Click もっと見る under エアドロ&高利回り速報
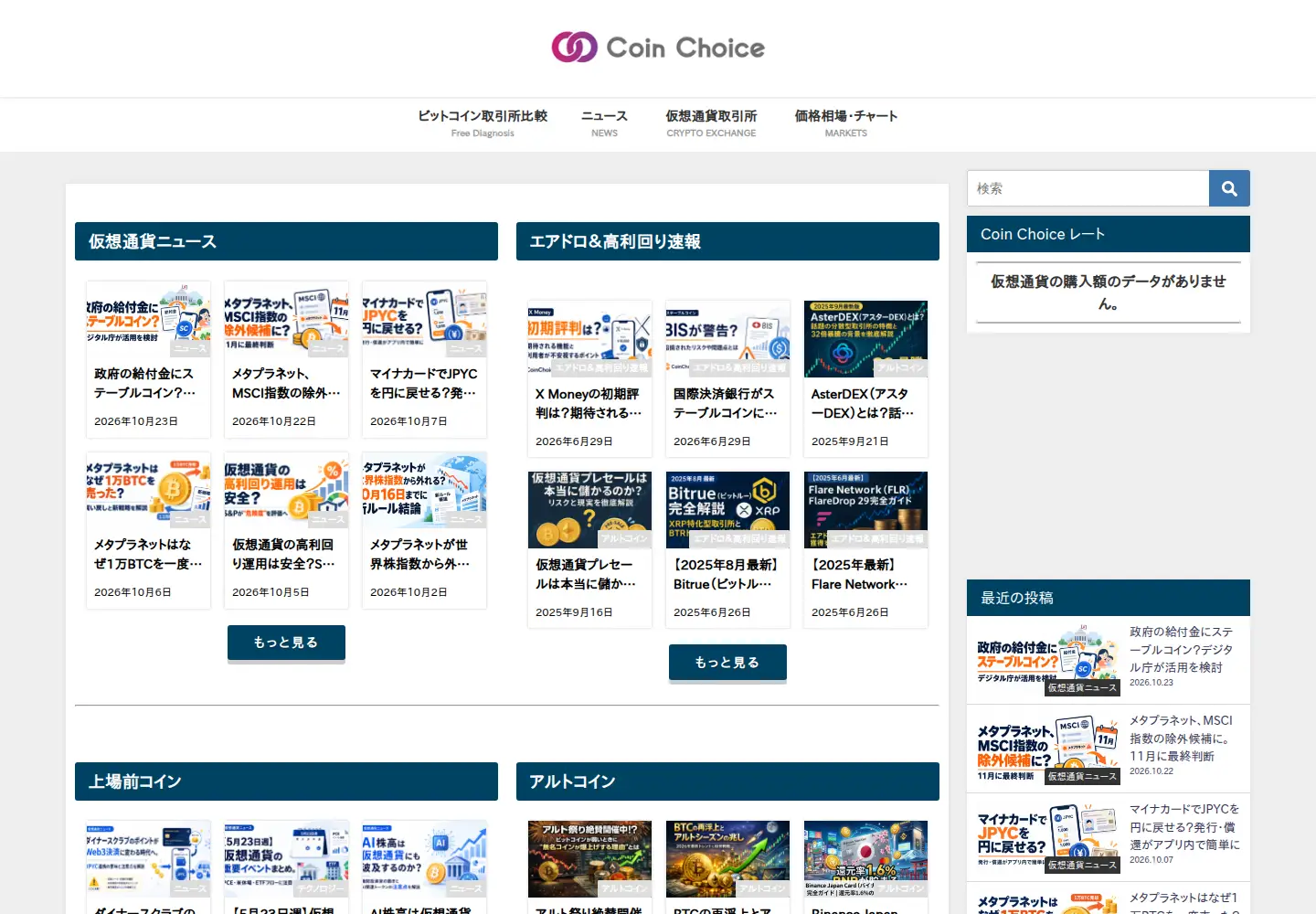This screenshot has width=1316, height=914. pos(727,663)
